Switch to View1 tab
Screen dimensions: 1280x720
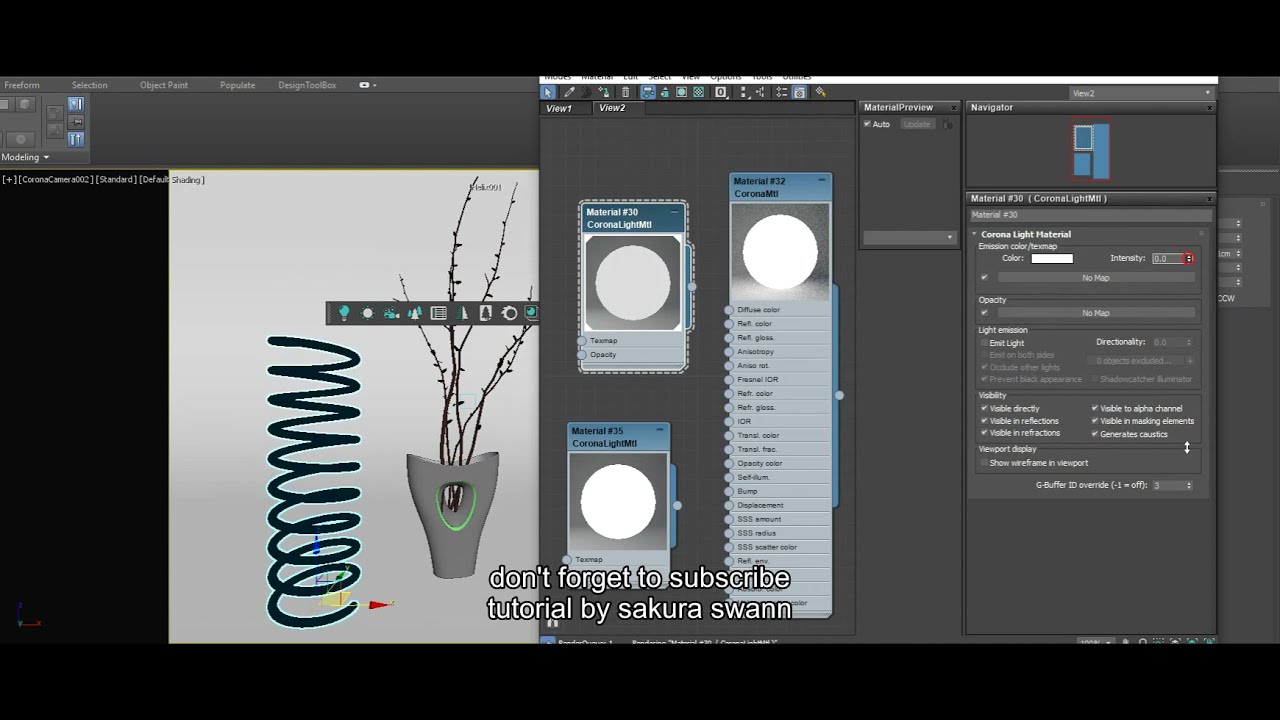pos(559,108)
